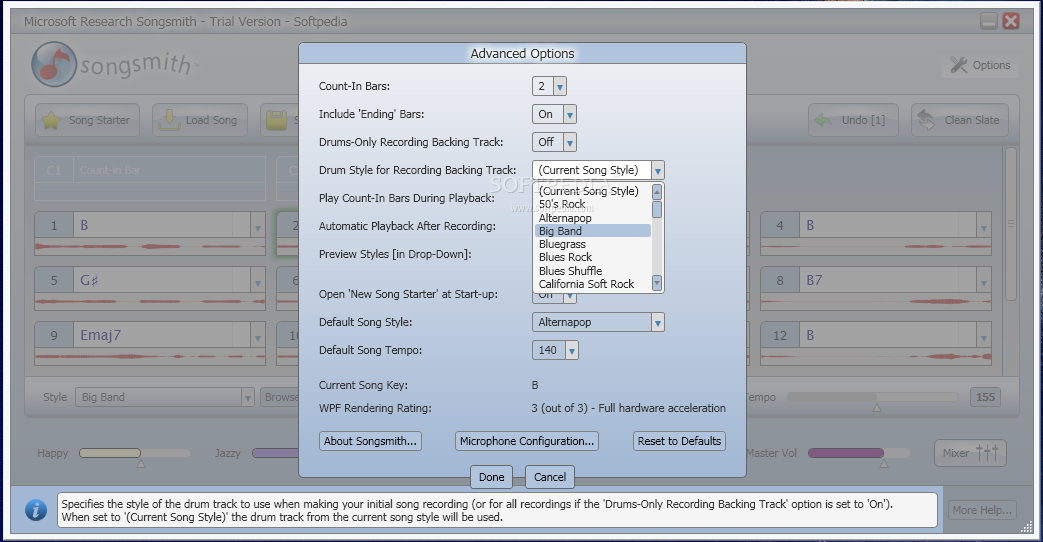Click the Save disk icon
The width and height of the screenshot is (1043, 542).
[x=277, y=120]
